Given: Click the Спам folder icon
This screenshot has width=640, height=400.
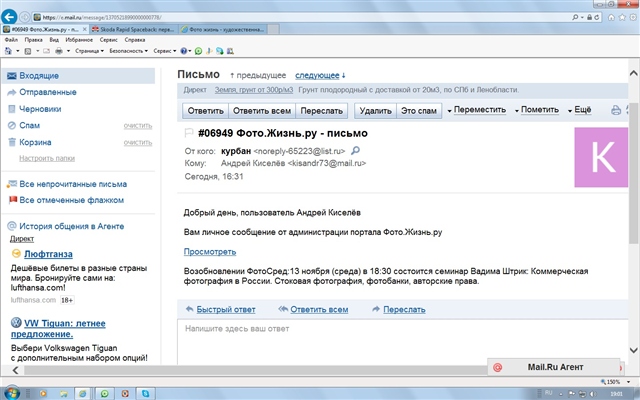Looking at the screenshot, I should [10, 126].
